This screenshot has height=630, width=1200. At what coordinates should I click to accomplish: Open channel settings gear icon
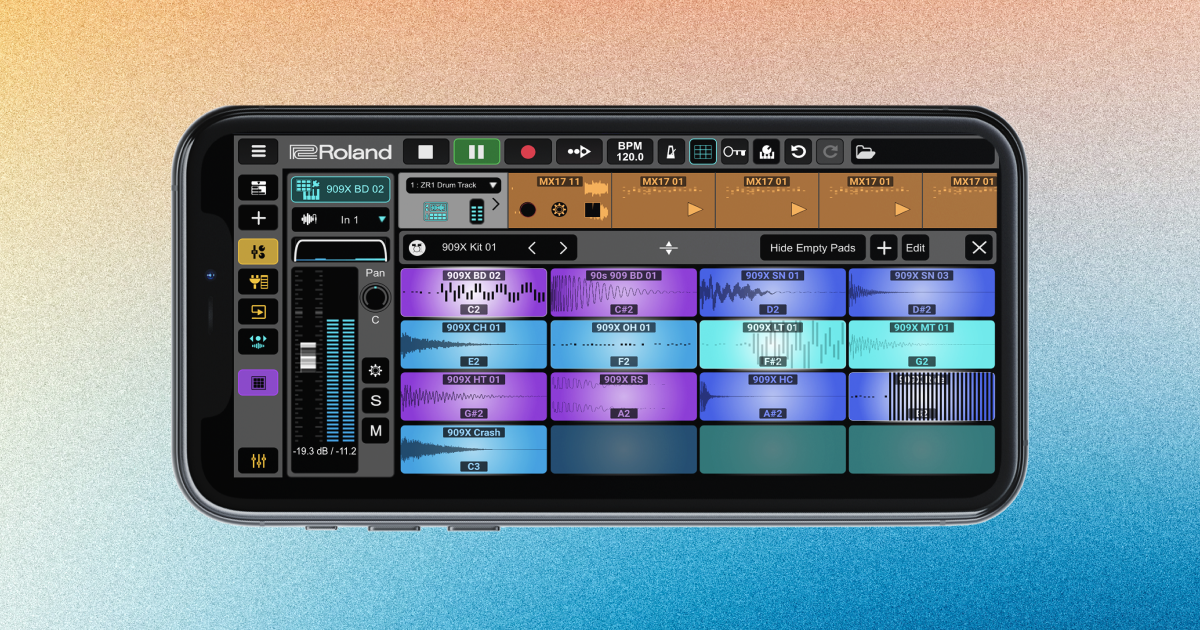pyautogui.click(x=375, y=370)
